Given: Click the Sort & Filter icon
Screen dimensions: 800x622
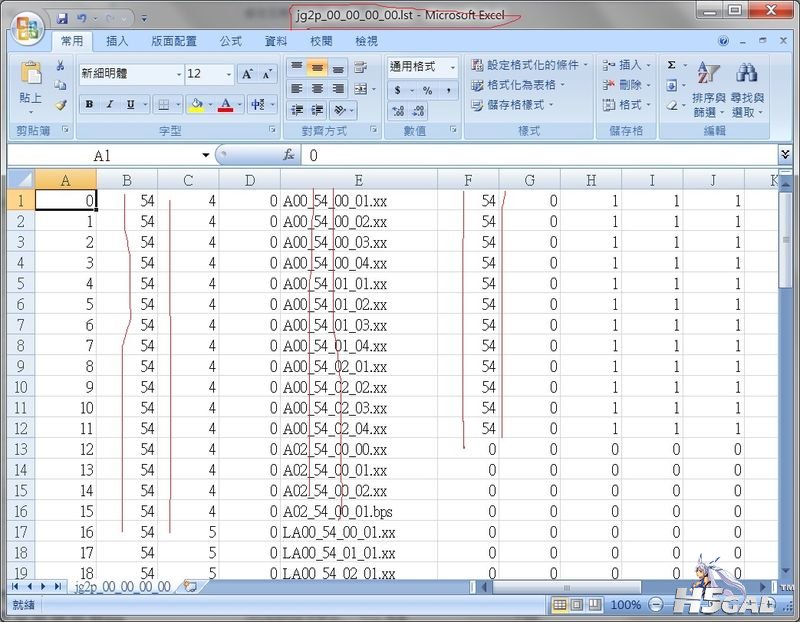Looking at the screenshot, I should [x=707, y=73].
